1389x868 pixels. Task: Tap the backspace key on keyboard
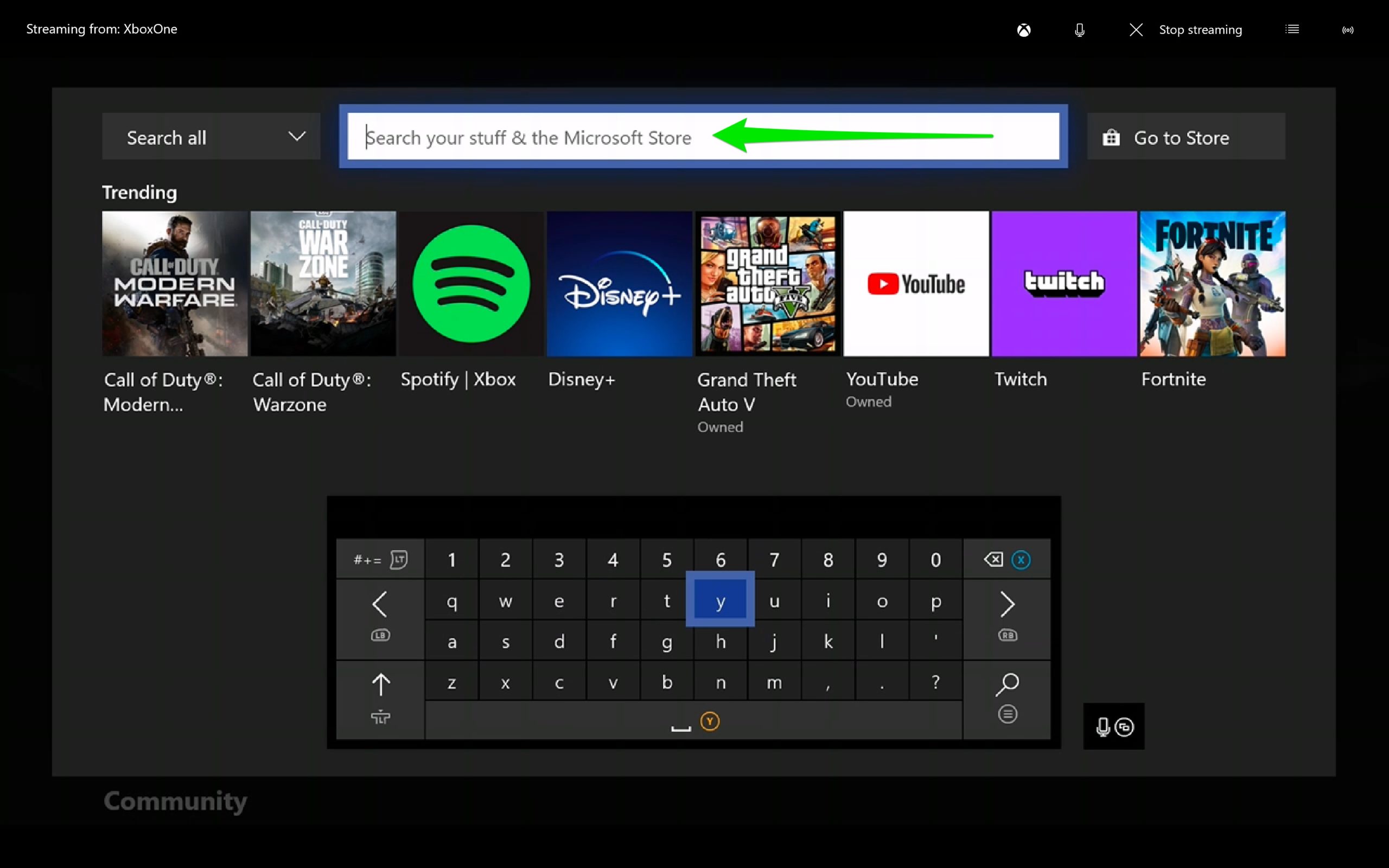1006,559
